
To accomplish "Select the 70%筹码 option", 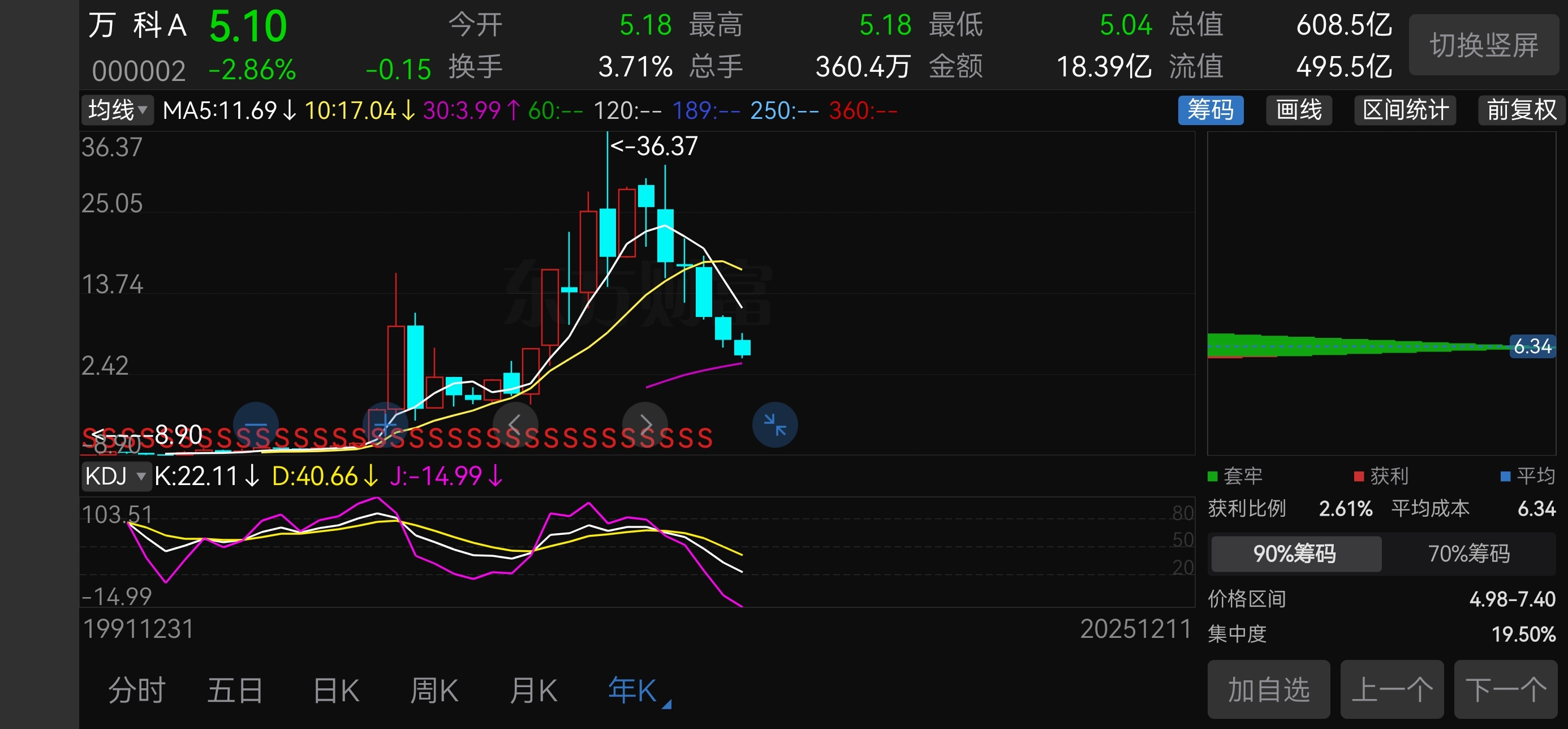I will pyautogui.click(x=1468, y=554).
